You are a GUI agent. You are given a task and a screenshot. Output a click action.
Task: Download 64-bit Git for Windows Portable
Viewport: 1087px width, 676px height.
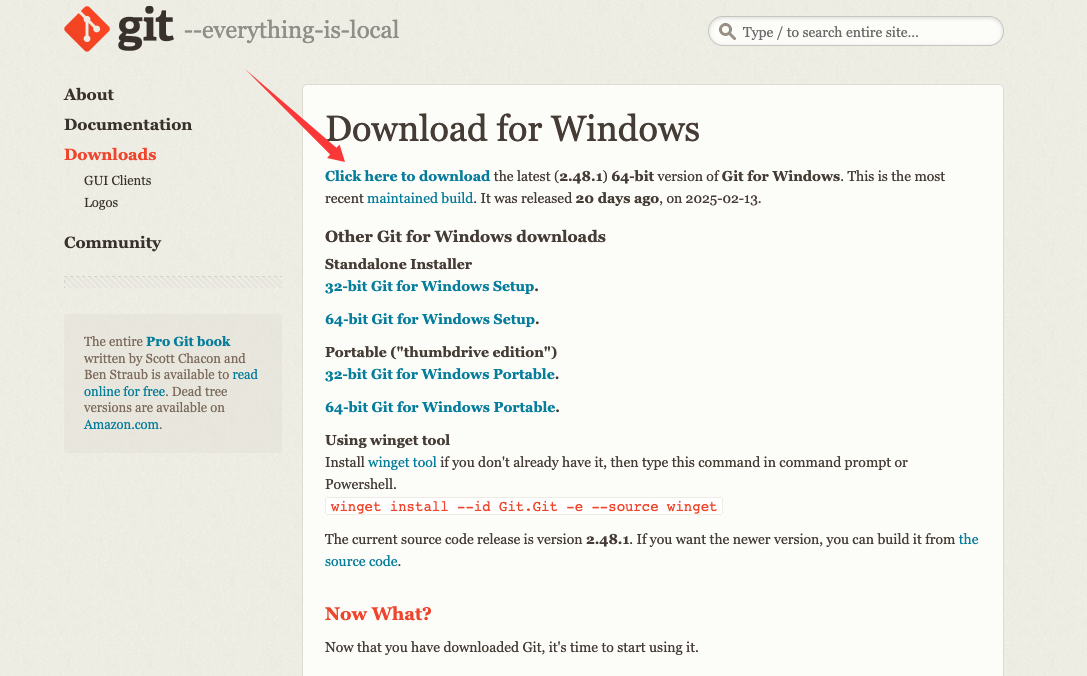(440, 407)
